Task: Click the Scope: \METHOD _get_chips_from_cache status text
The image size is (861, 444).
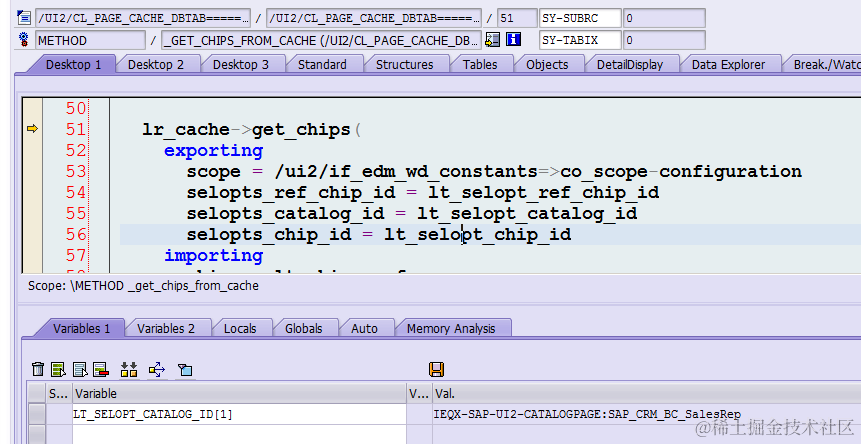Action: [x=143, y=286]
